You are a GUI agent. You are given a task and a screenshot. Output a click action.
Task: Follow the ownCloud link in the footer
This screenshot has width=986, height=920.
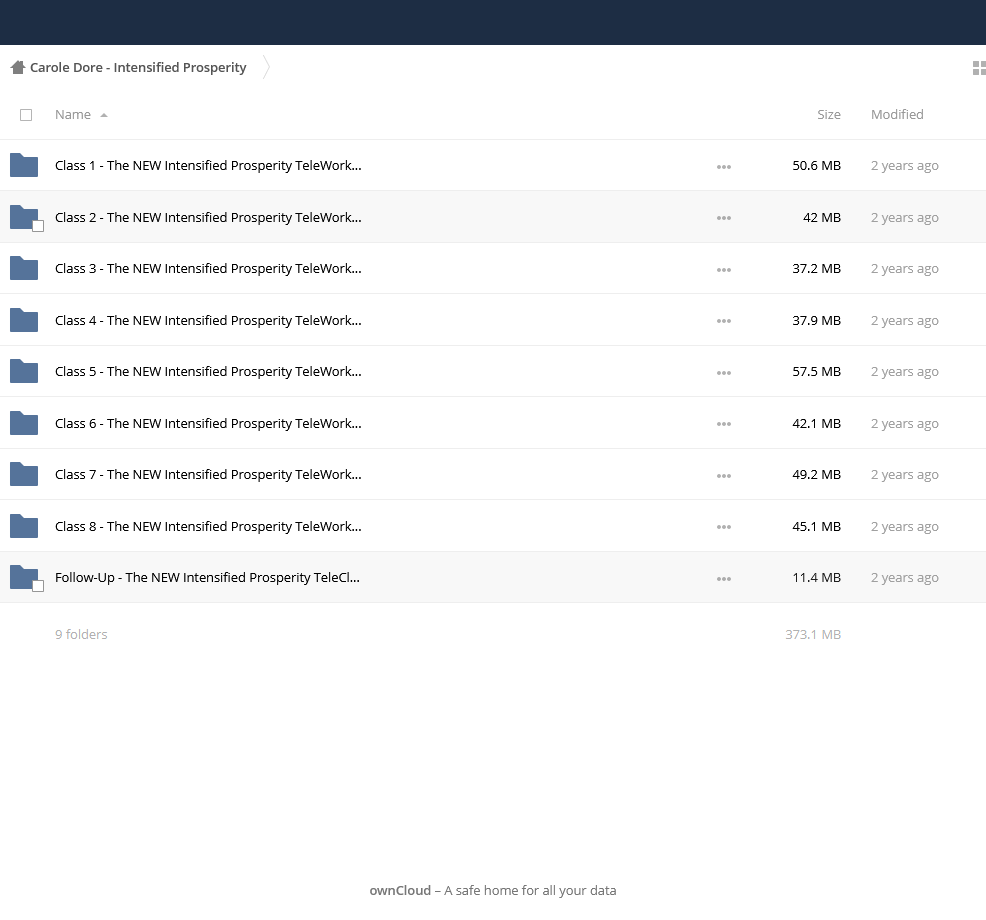pos(400,890)
